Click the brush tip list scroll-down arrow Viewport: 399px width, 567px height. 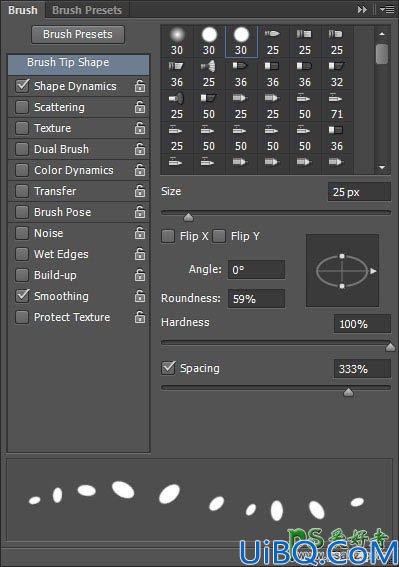click(382, 167)
